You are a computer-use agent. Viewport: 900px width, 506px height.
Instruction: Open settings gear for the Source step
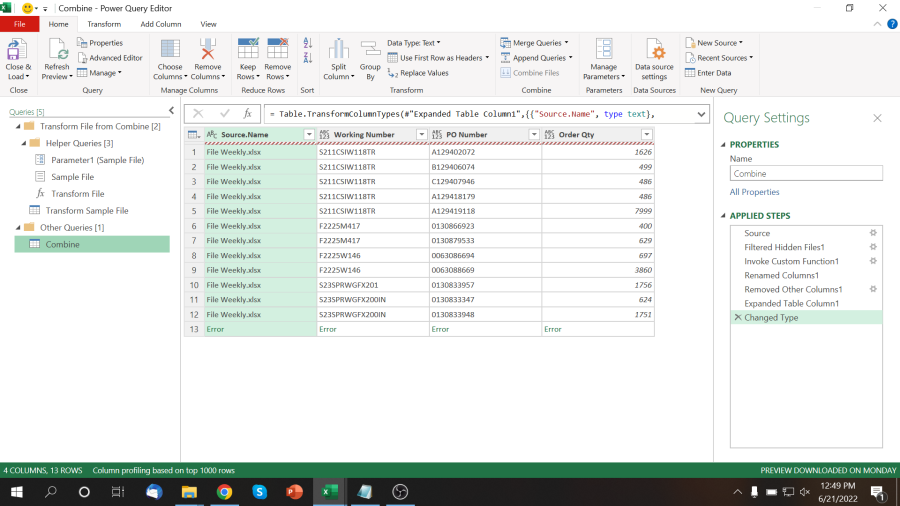(873, 233)
